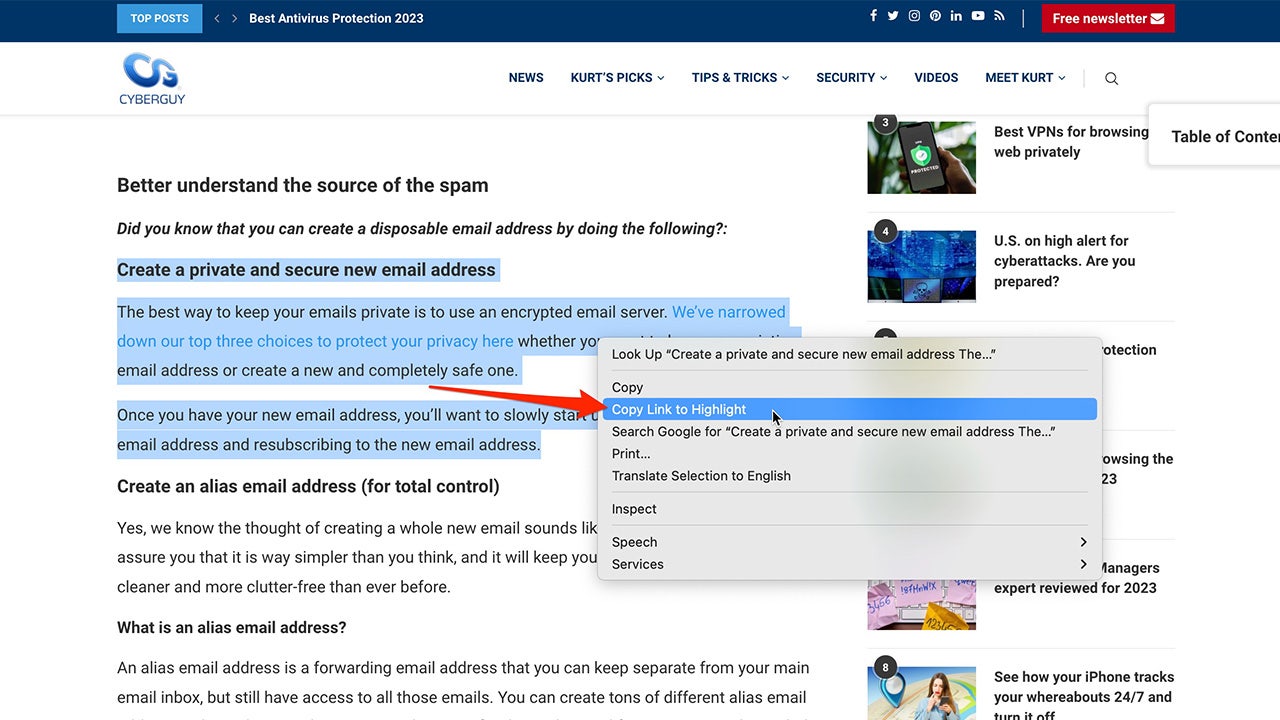Image resolution: width=1280 pixels, height=720 pixels.
Task: Click the 'Did you know' italic sentence
Action: [x=422, y=228]
